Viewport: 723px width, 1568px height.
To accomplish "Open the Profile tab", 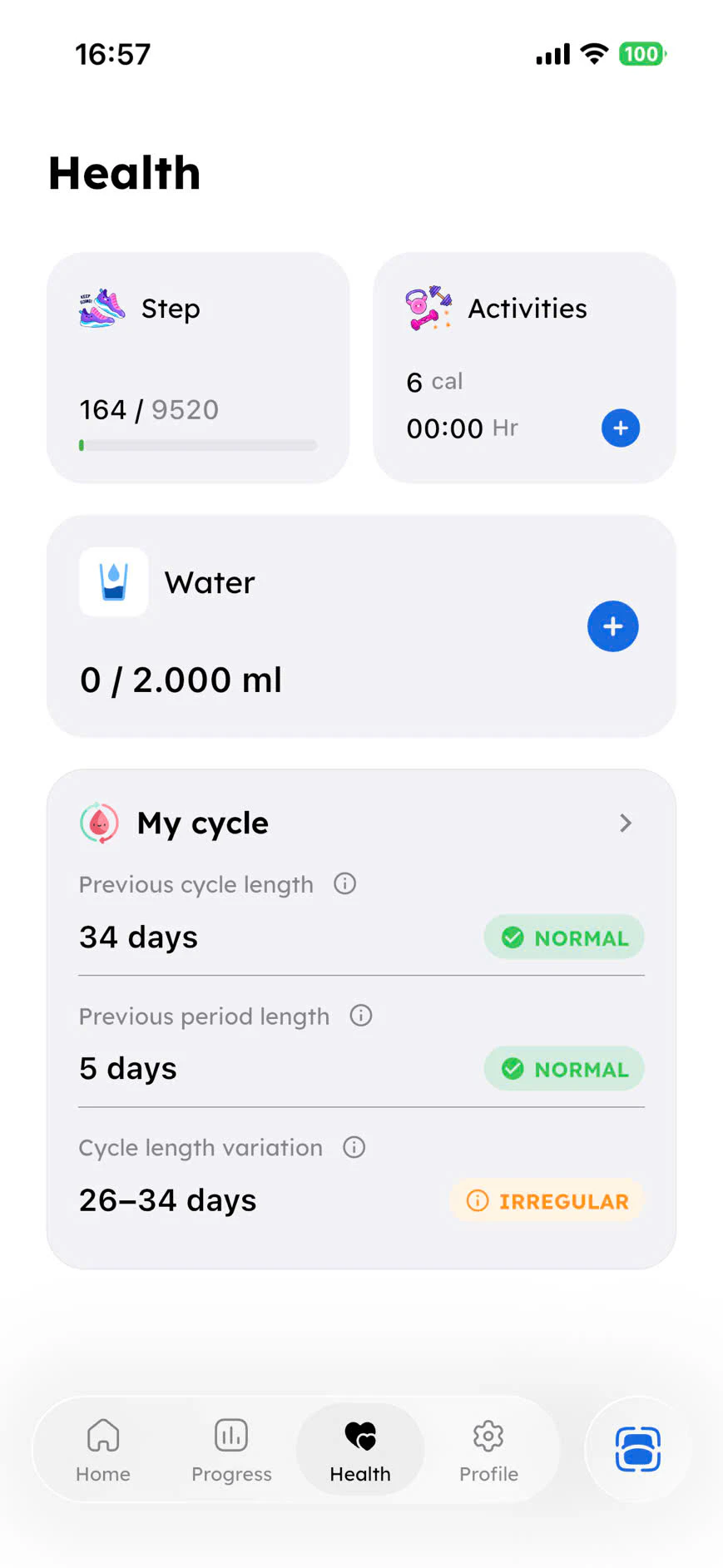I will (x=488, y=1450).
